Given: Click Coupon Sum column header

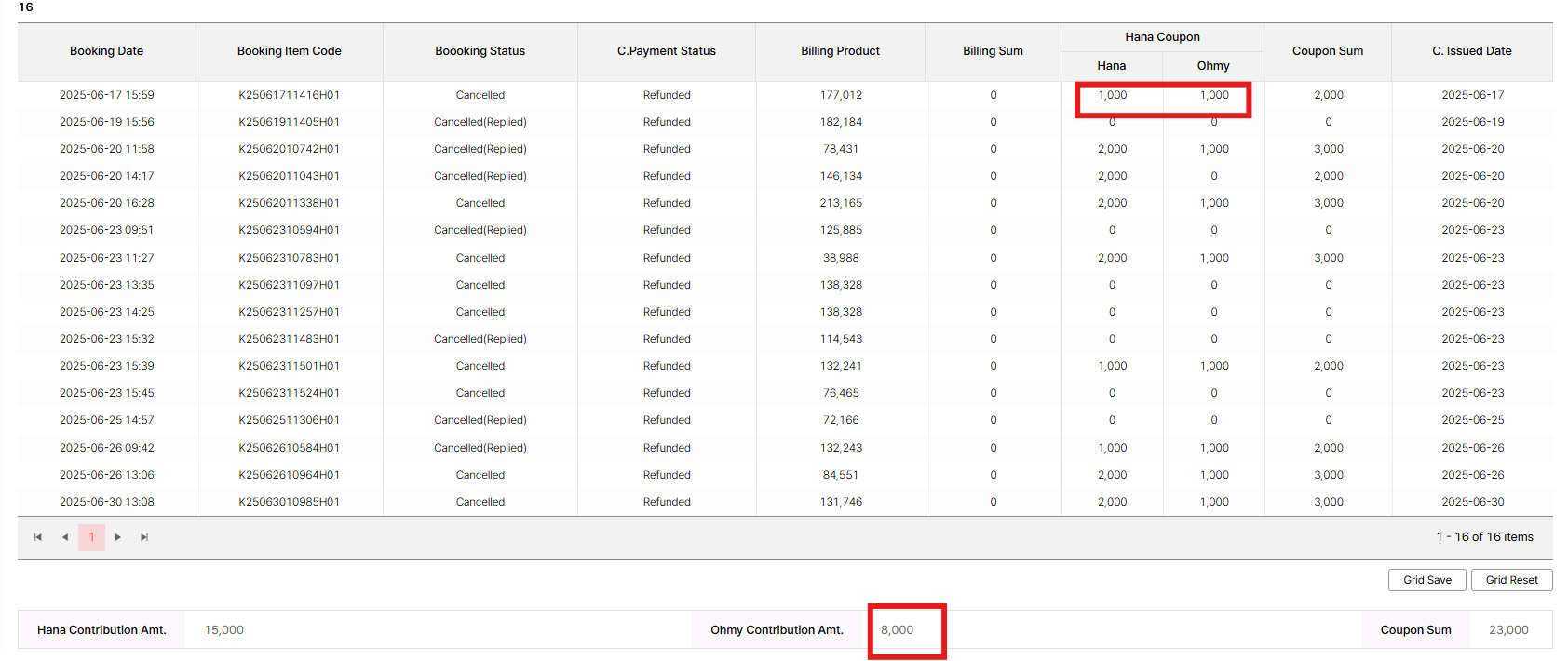Looking at the screenshot, I should tap(1327, 51).
